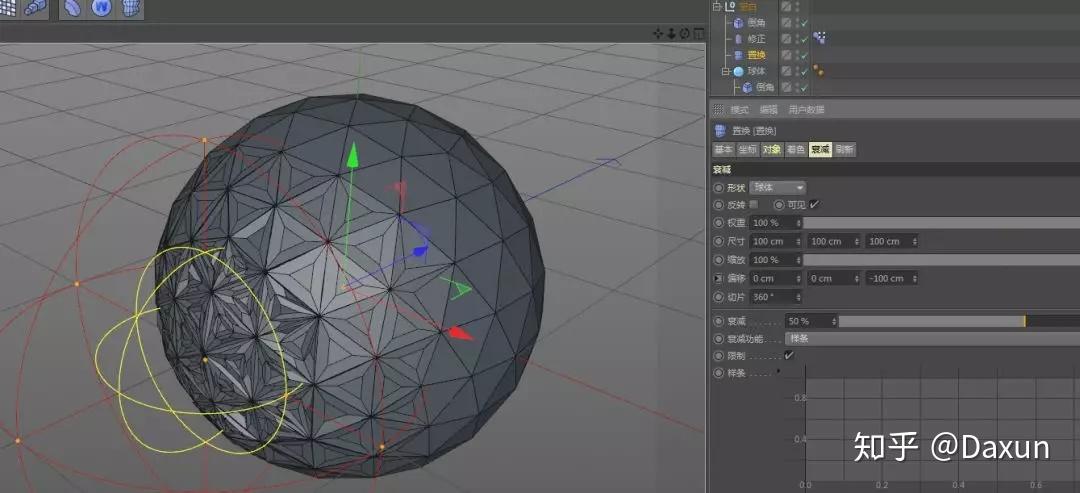Click the keyframe circle beside 权重
The height and width of the screenshot is (493, 1080).
coord(719,223)
